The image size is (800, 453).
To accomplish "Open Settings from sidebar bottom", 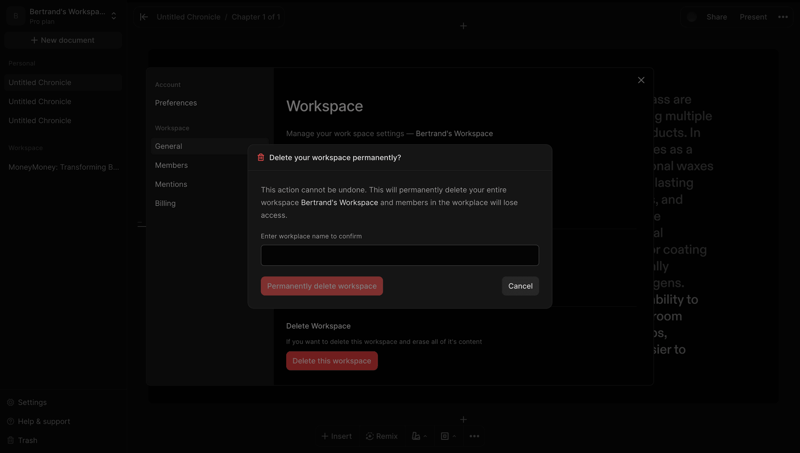I will pos(27,402).
